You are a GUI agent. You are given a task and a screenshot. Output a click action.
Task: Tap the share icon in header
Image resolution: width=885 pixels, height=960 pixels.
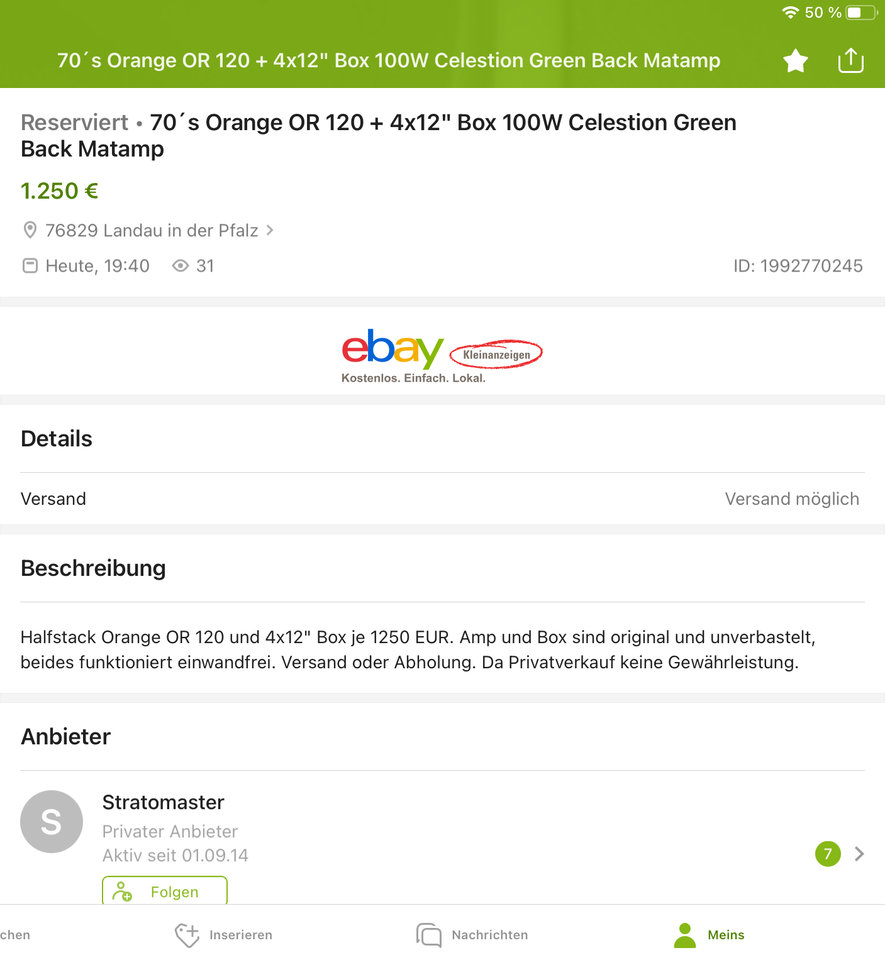point(850,60)
